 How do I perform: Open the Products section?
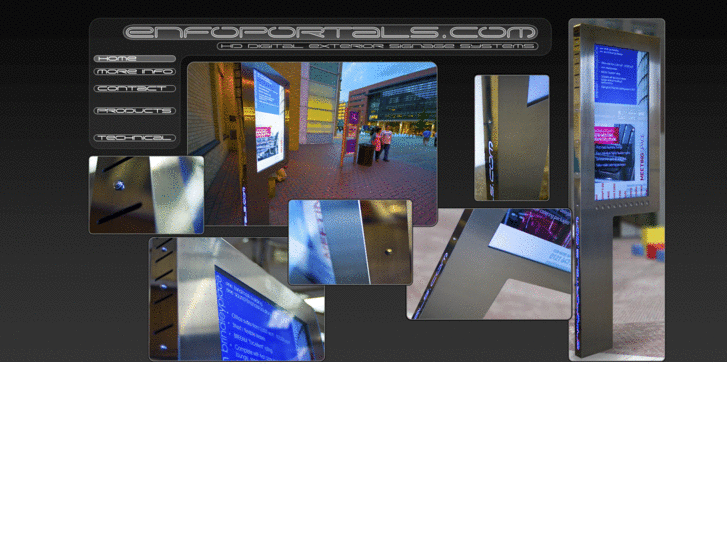tap(134, 111)
